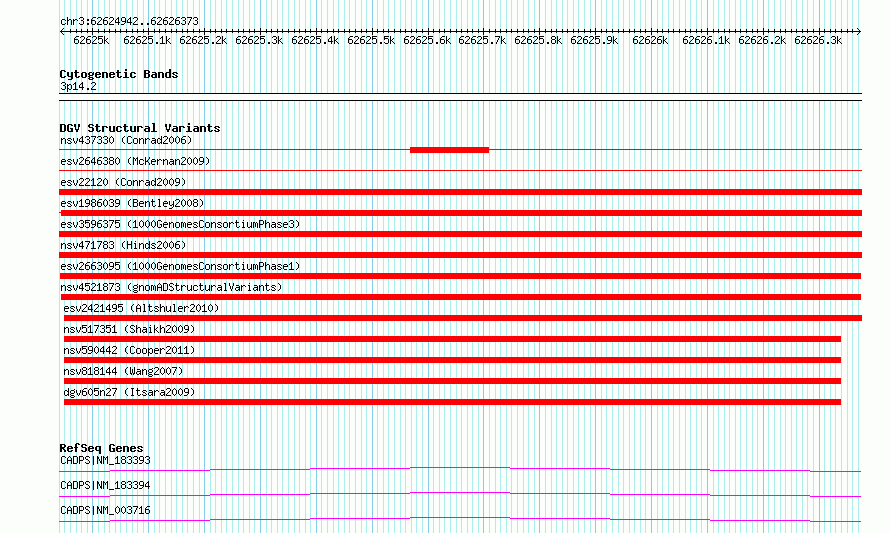
Task: Open the nsv818144 (Wang2007) variant
Action: (x=123, y=371)
